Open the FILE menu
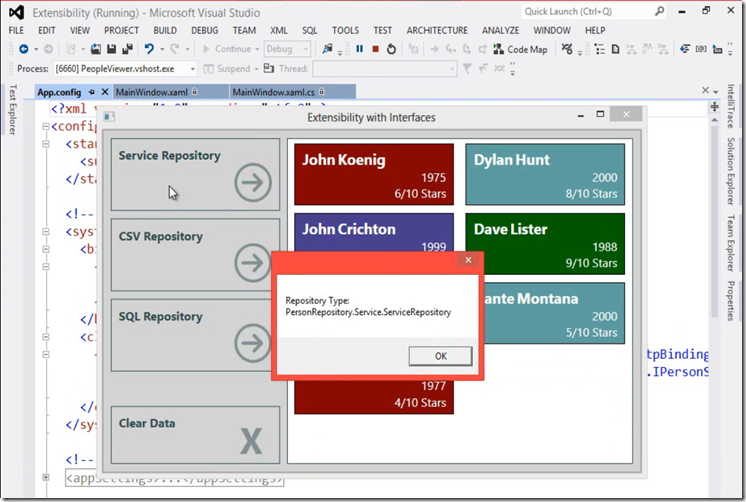This screenshot has width=746, height=502. pyautogui.click(x=16, y=30)
